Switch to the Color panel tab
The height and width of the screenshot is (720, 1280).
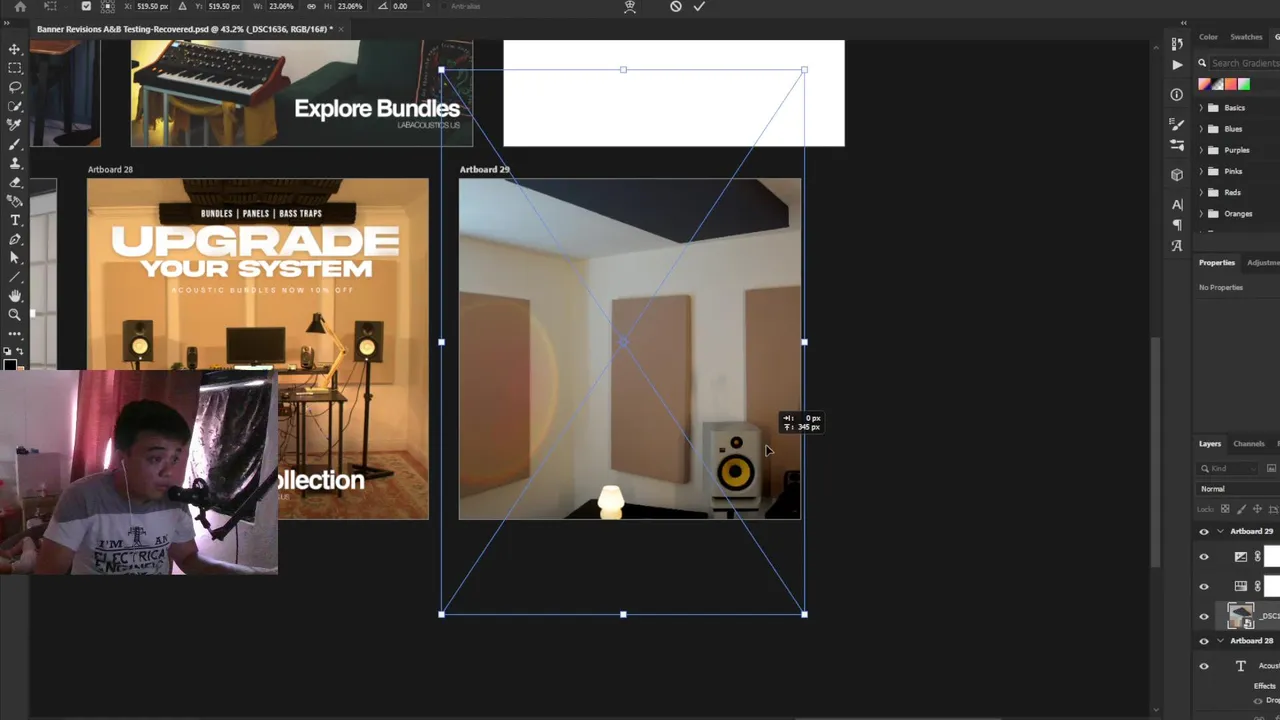tap(1208, 37)
